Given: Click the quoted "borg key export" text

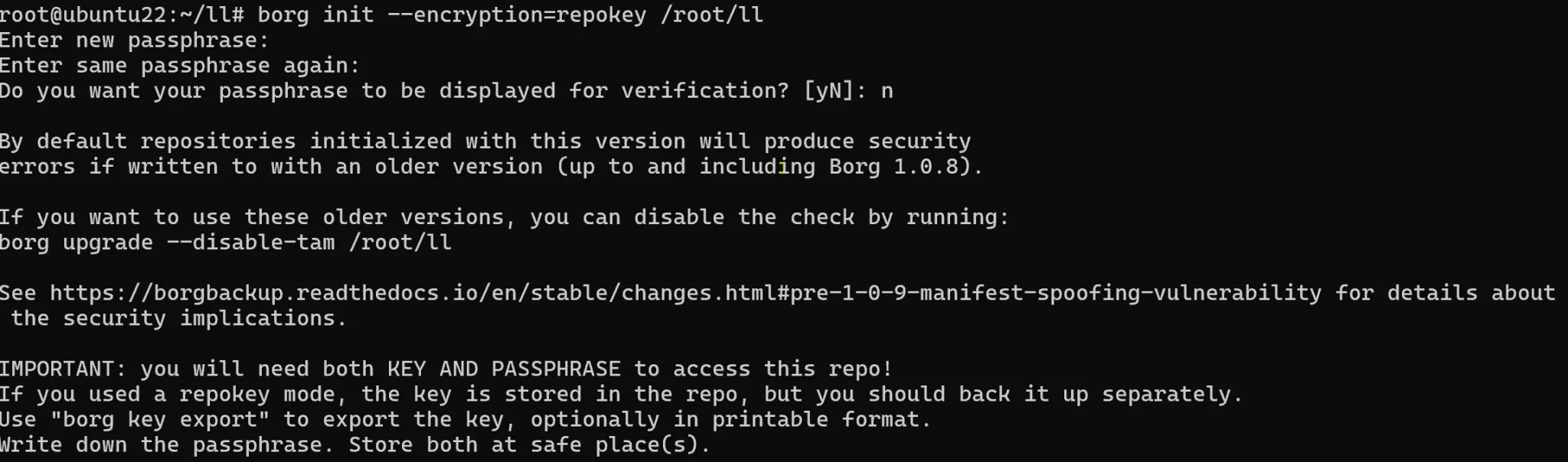Looking at the screenshot, I should pos(161,419).
